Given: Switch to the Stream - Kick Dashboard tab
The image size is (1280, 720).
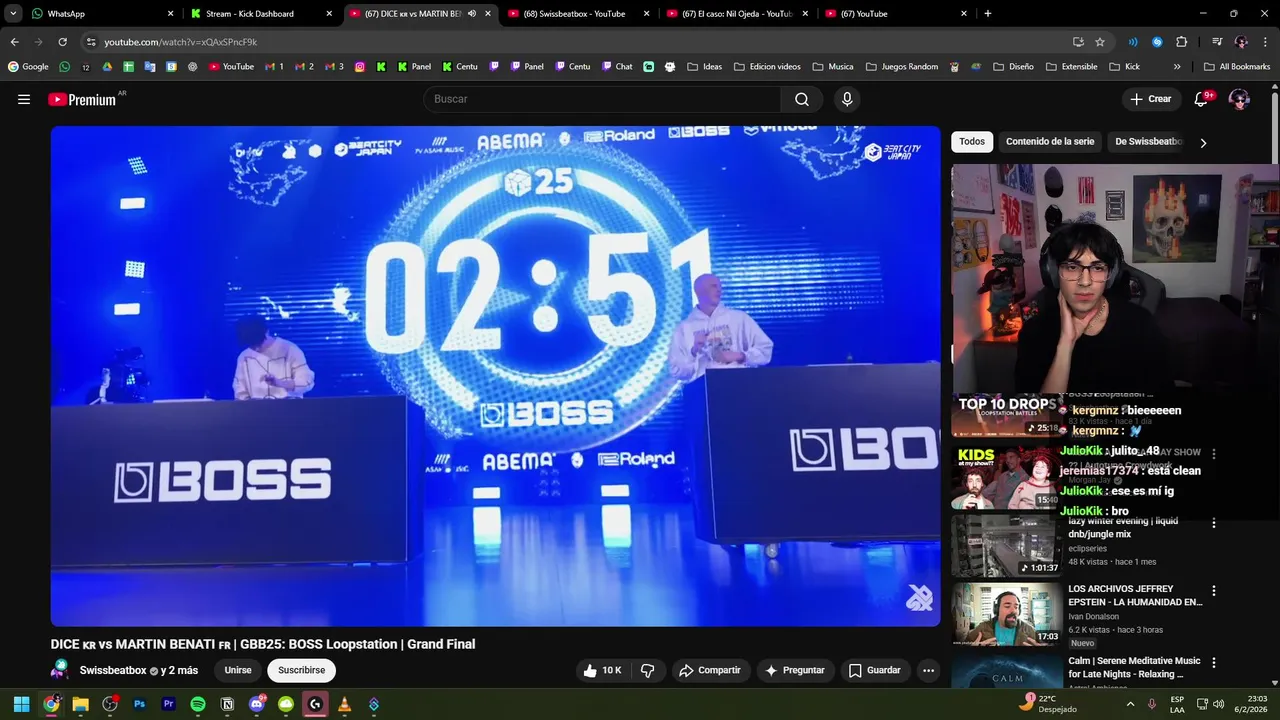Looking at the screenshot, I should (x=262, y=14).
